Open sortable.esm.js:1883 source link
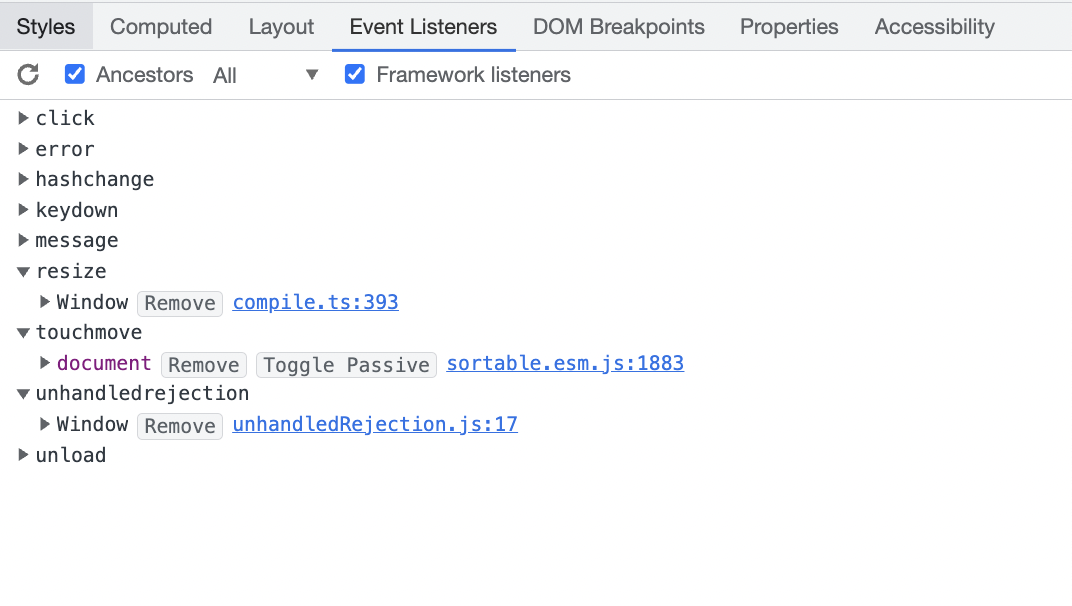 pyautogui.click(x=565, y=363)
